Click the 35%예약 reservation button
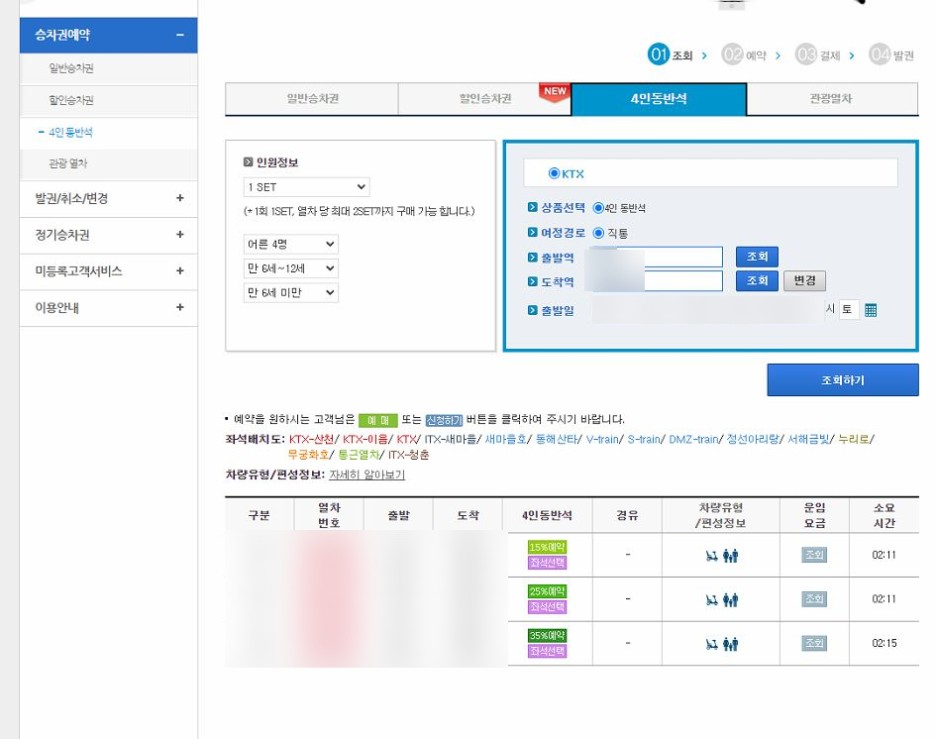This screenshot has width=936, height=739. 547,636
